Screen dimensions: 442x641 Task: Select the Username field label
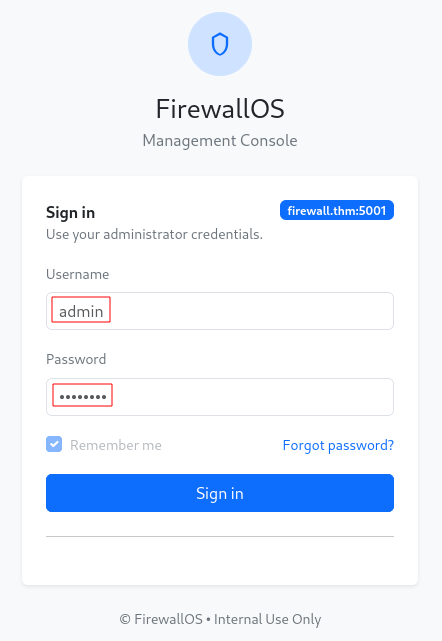(x=78, y=274)
